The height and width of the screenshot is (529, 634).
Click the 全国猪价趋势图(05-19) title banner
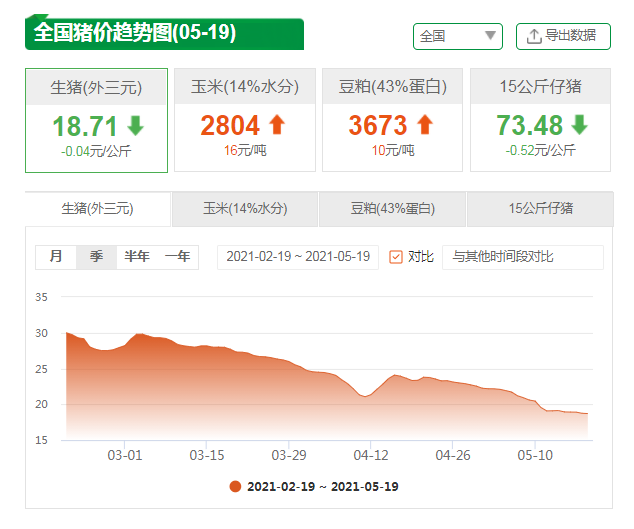click(x=165, y=33)
